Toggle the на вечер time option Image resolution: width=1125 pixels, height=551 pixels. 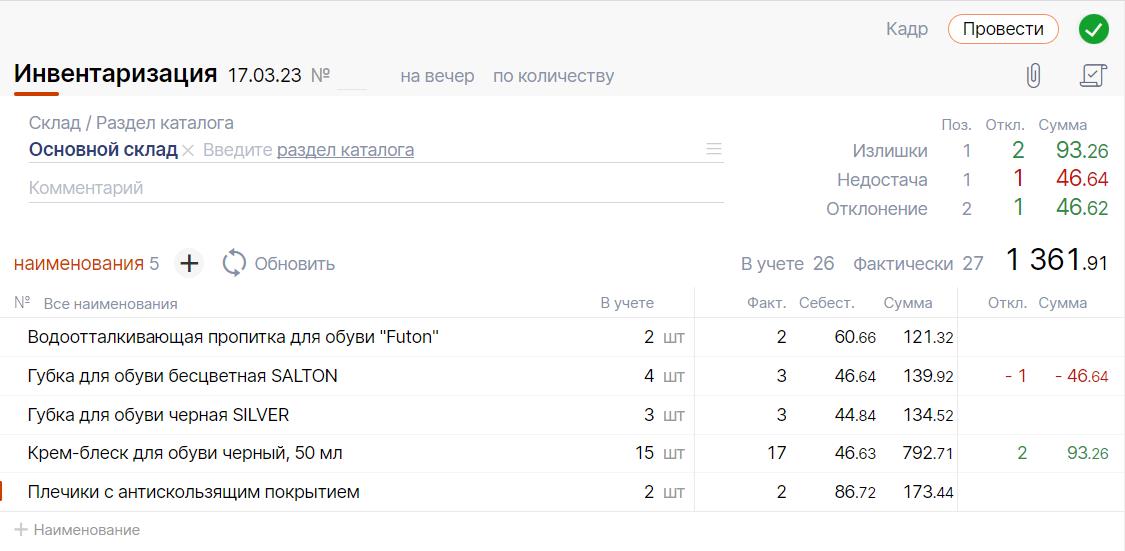click(x=437, y=76)
